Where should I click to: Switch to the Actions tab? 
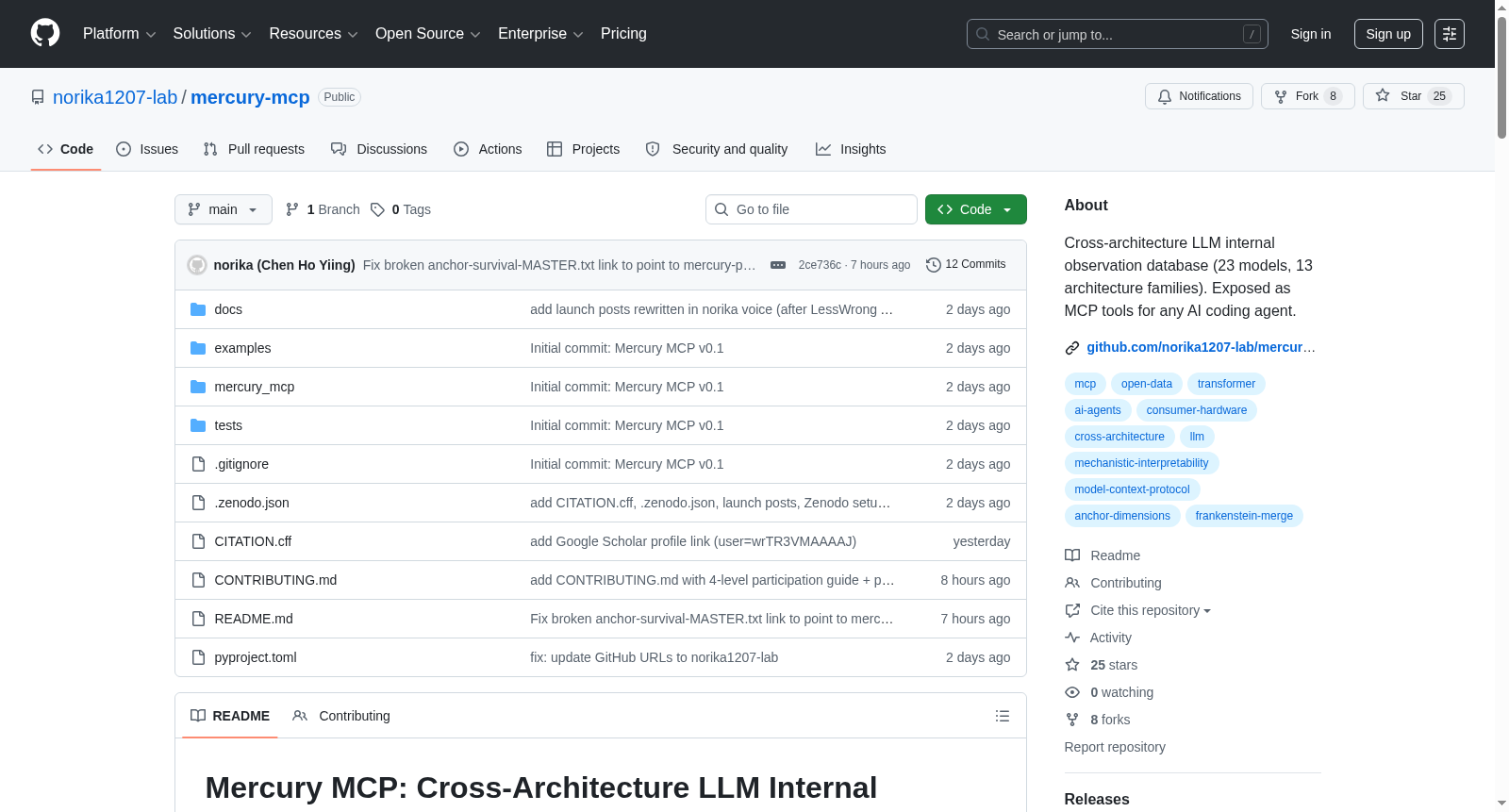488,149
